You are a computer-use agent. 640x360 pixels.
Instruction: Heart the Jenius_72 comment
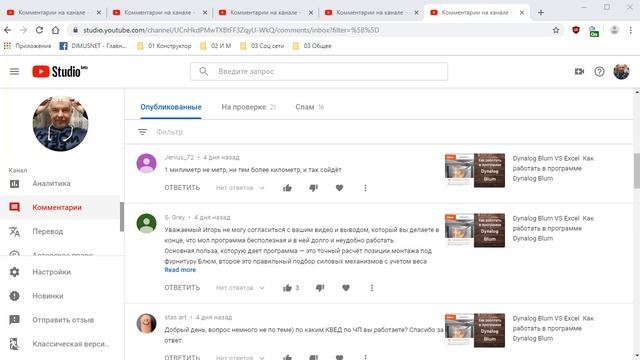click(339, 188)
